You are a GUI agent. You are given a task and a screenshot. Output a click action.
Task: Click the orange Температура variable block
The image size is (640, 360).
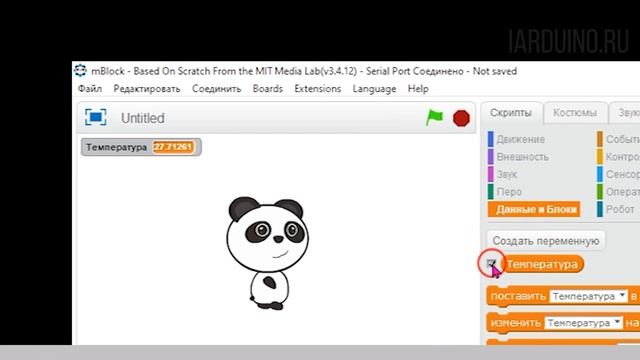pos(543,264)
